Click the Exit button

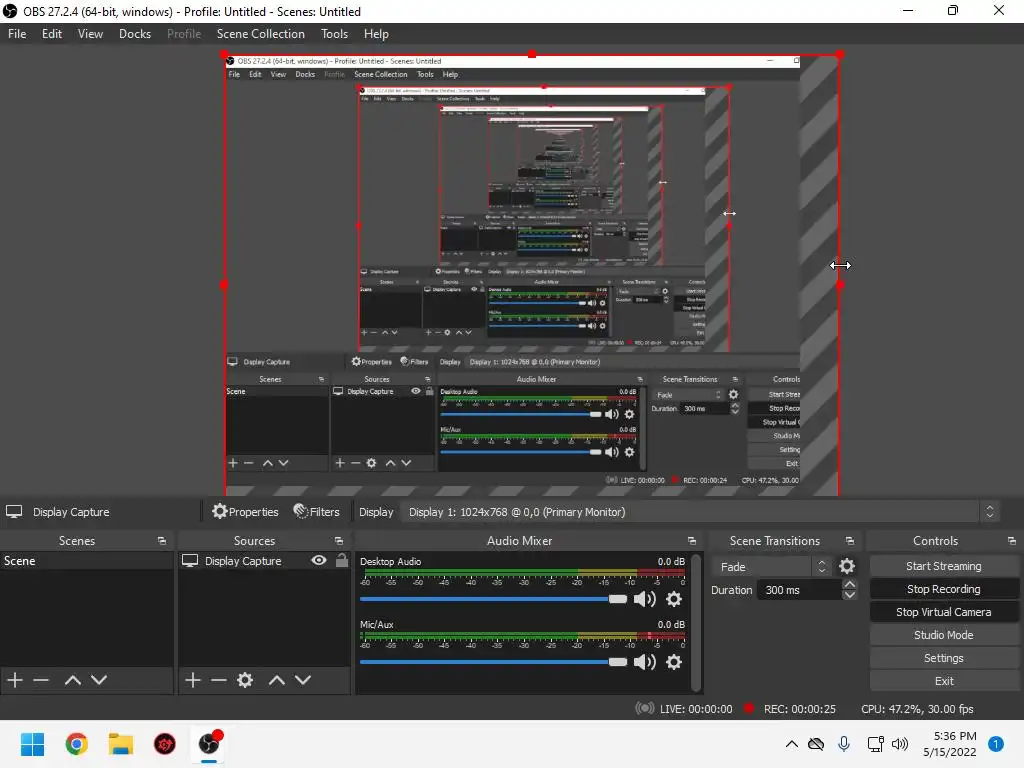click(x=944, y=681)
